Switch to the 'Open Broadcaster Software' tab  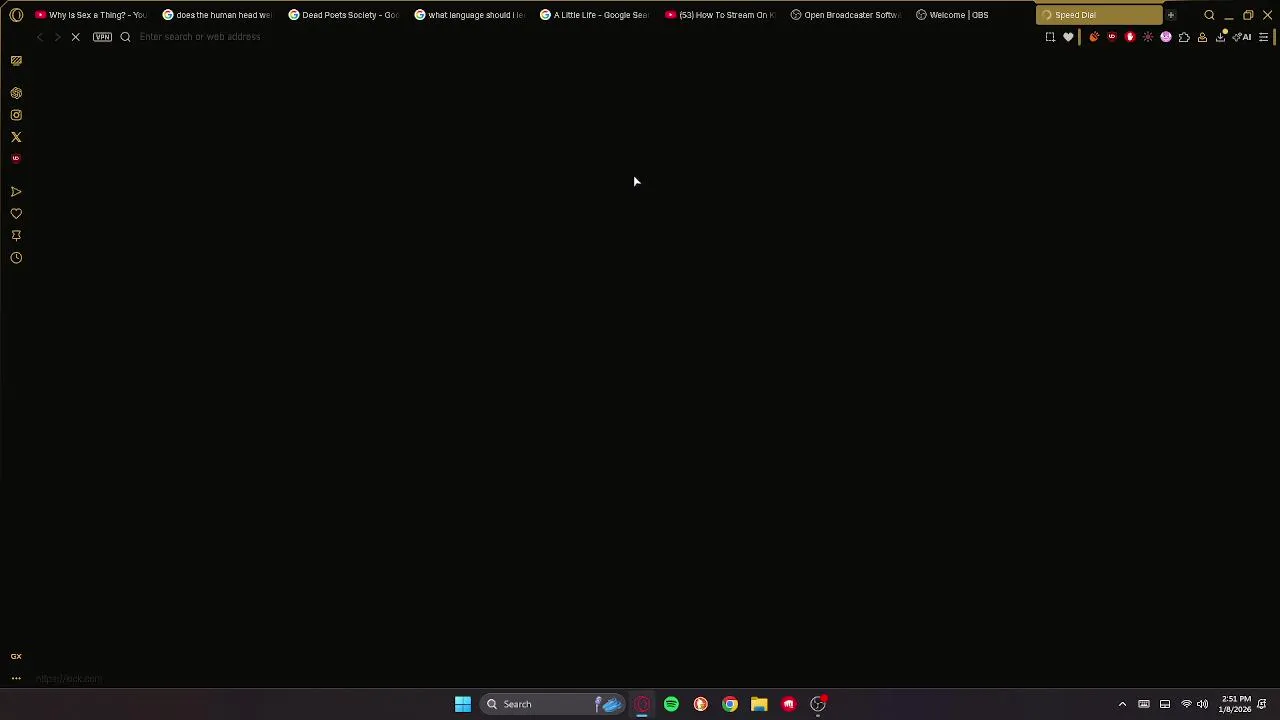click(846, 15)
